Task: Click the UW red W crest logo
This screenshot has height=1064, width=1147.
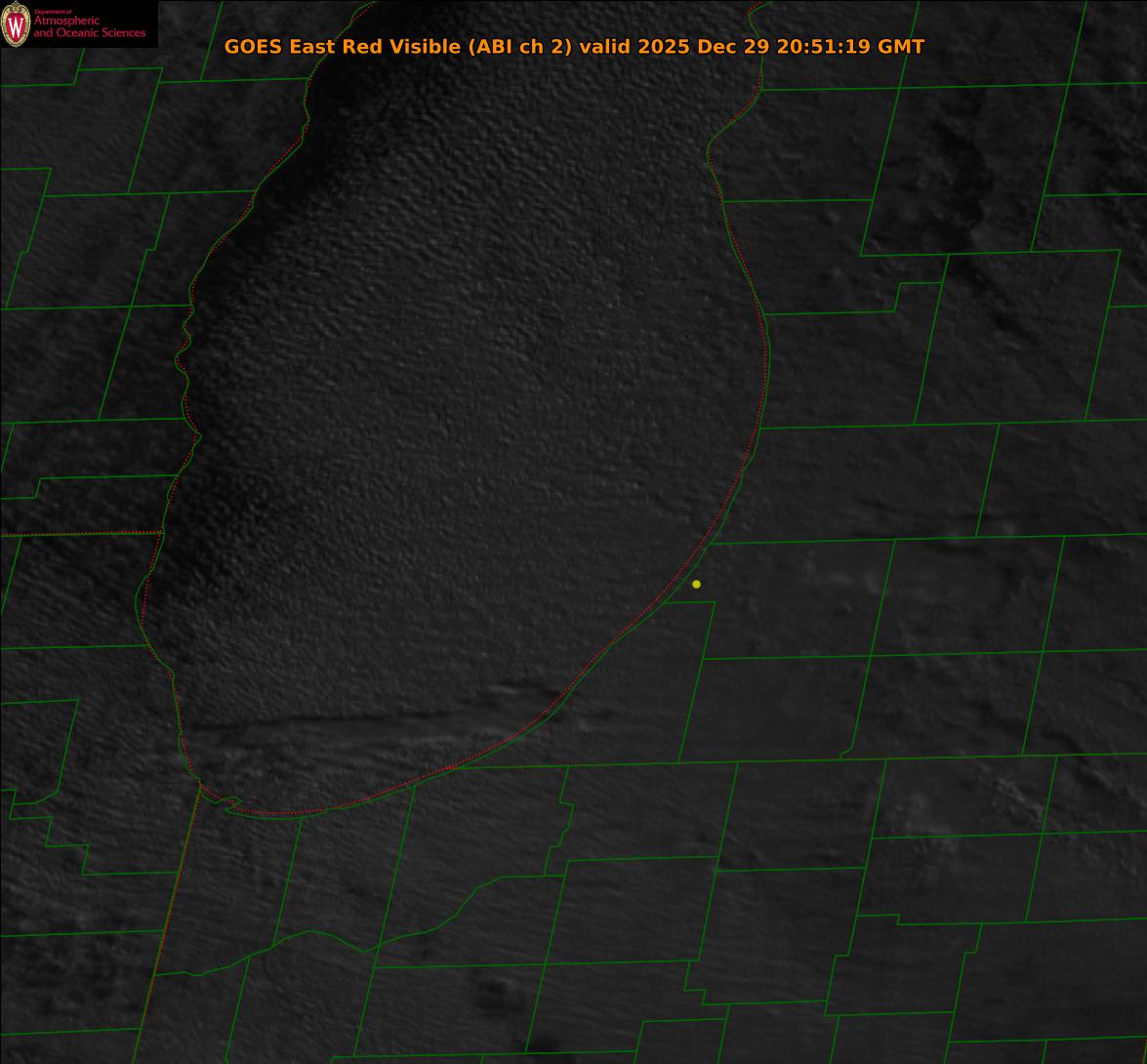Action: [x=16, y=24]
